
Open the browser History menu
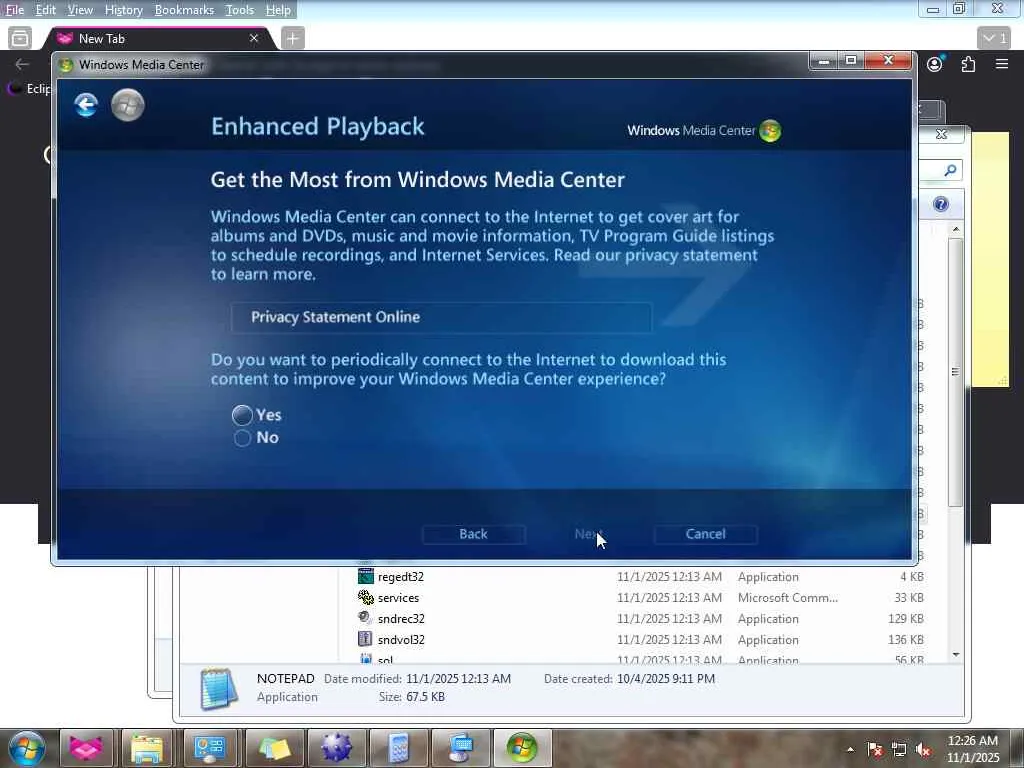[123, 10]
